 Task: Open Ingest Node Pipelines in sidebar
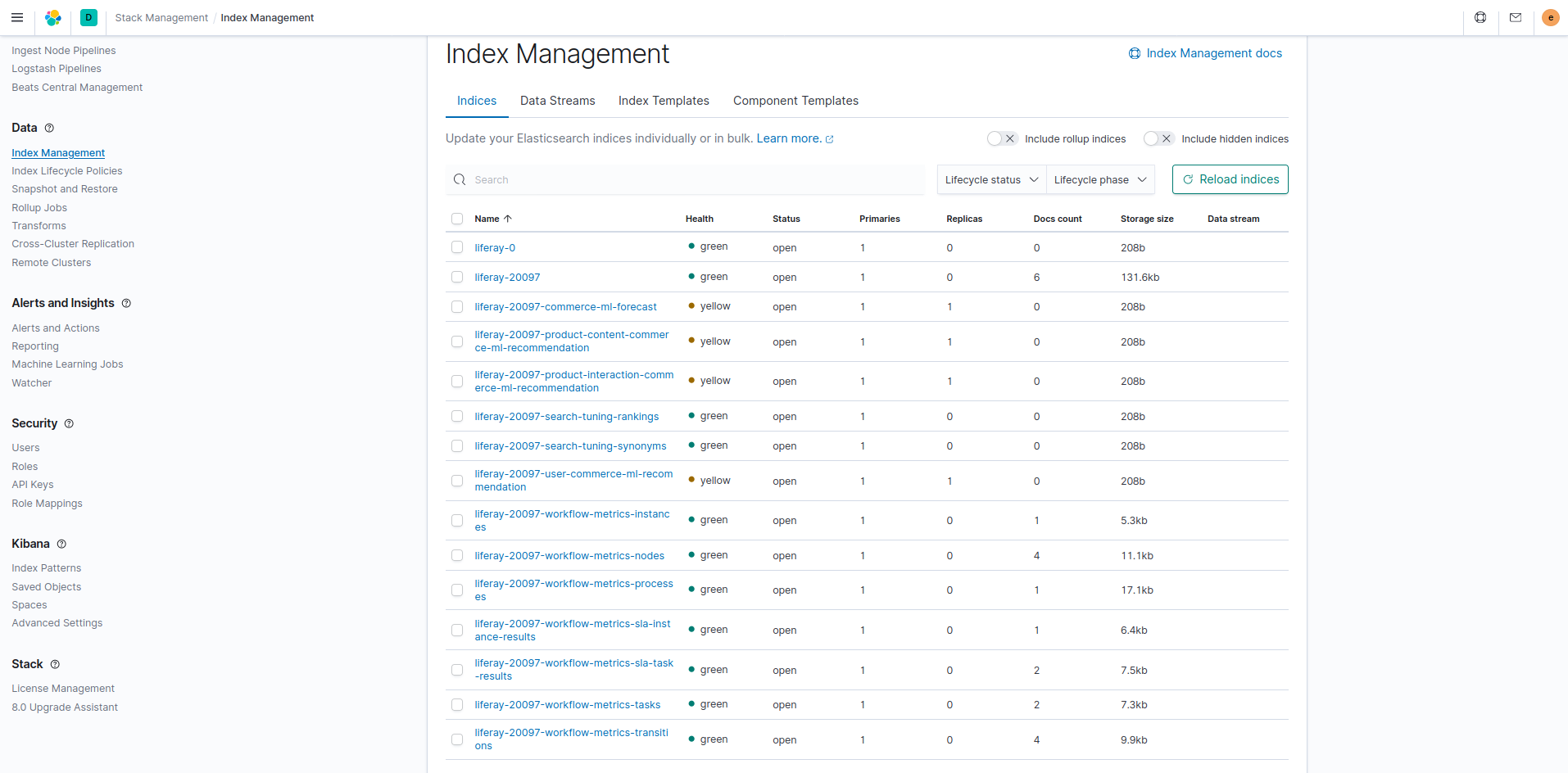pos(64,51)
